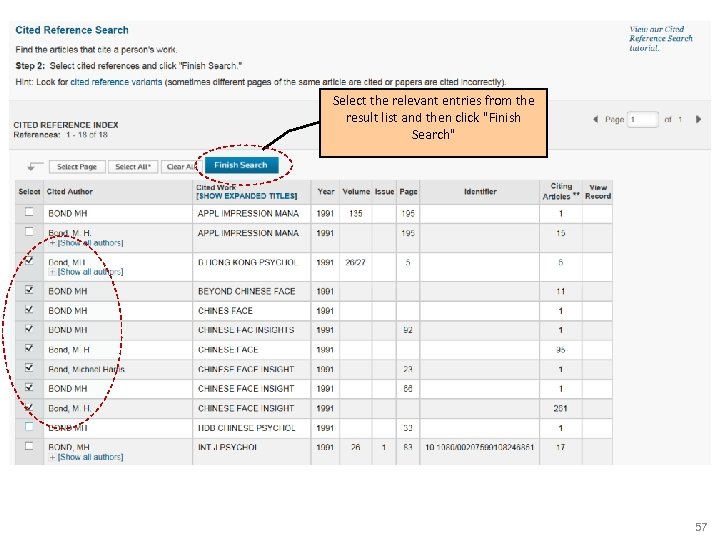Click the Clear All button

pos(181,167)
